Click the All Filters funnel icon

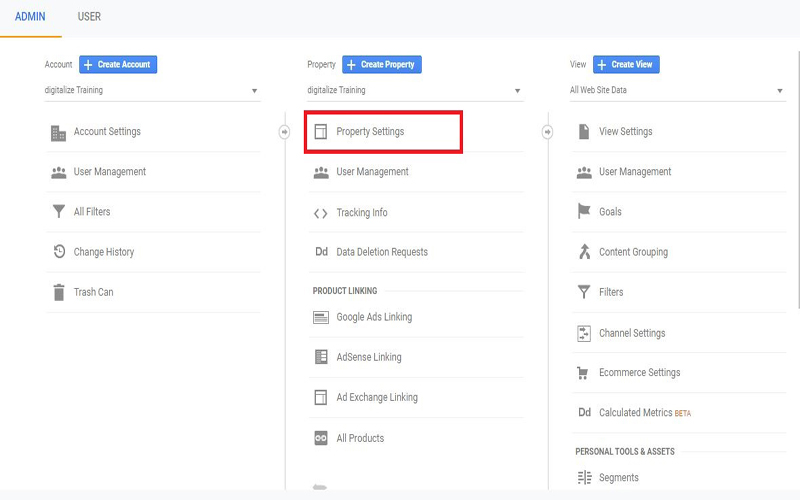point(58,212)
